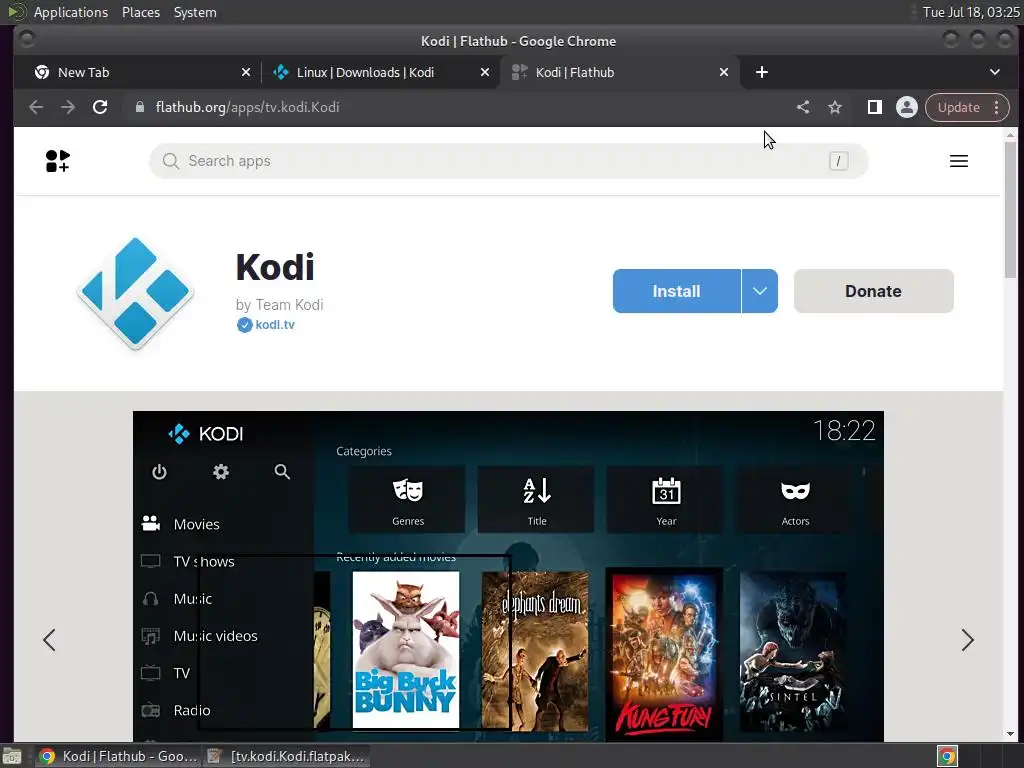This screenshot has height=768, width=1024.
Task: Click the clock showing Tue Jul 18
Action: tap(971, 12)
